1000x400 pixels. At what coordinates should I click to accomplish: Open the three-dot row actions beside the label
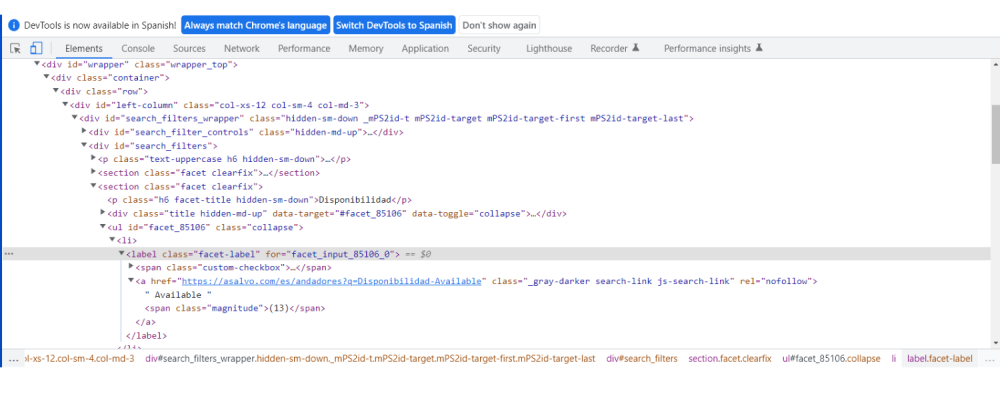(x=9, y=254)
